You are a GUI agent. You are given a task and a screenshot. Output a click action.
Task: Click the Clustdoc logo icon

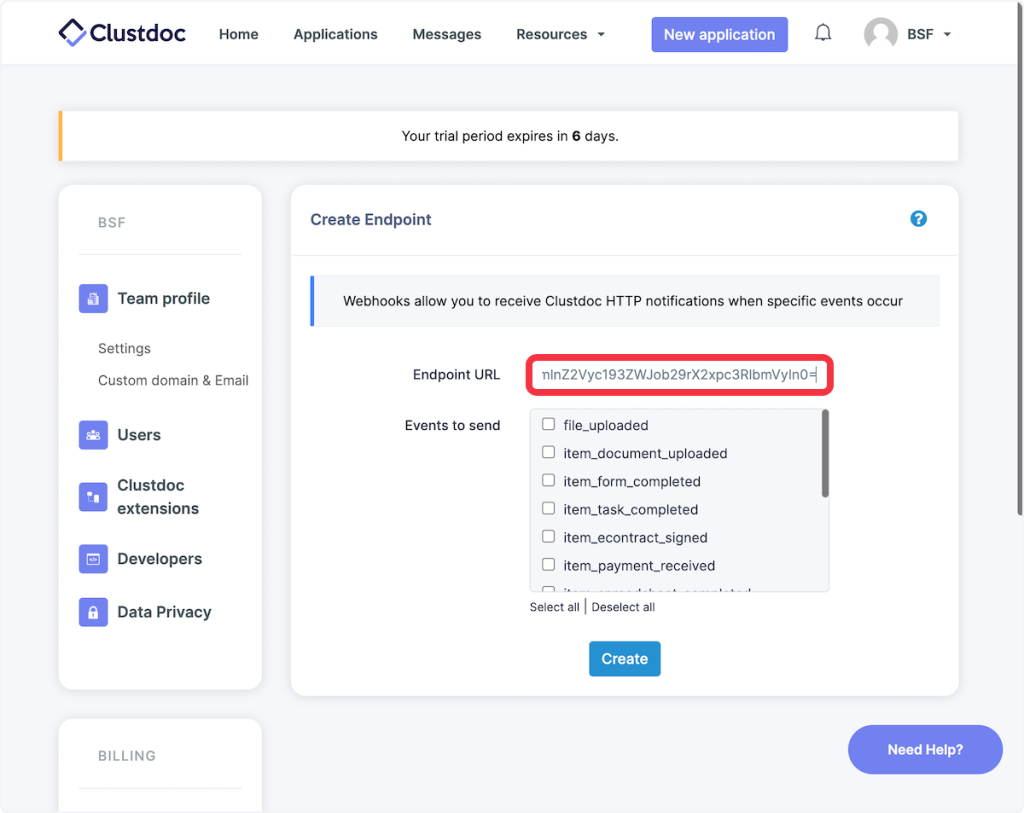coord(72,33)
